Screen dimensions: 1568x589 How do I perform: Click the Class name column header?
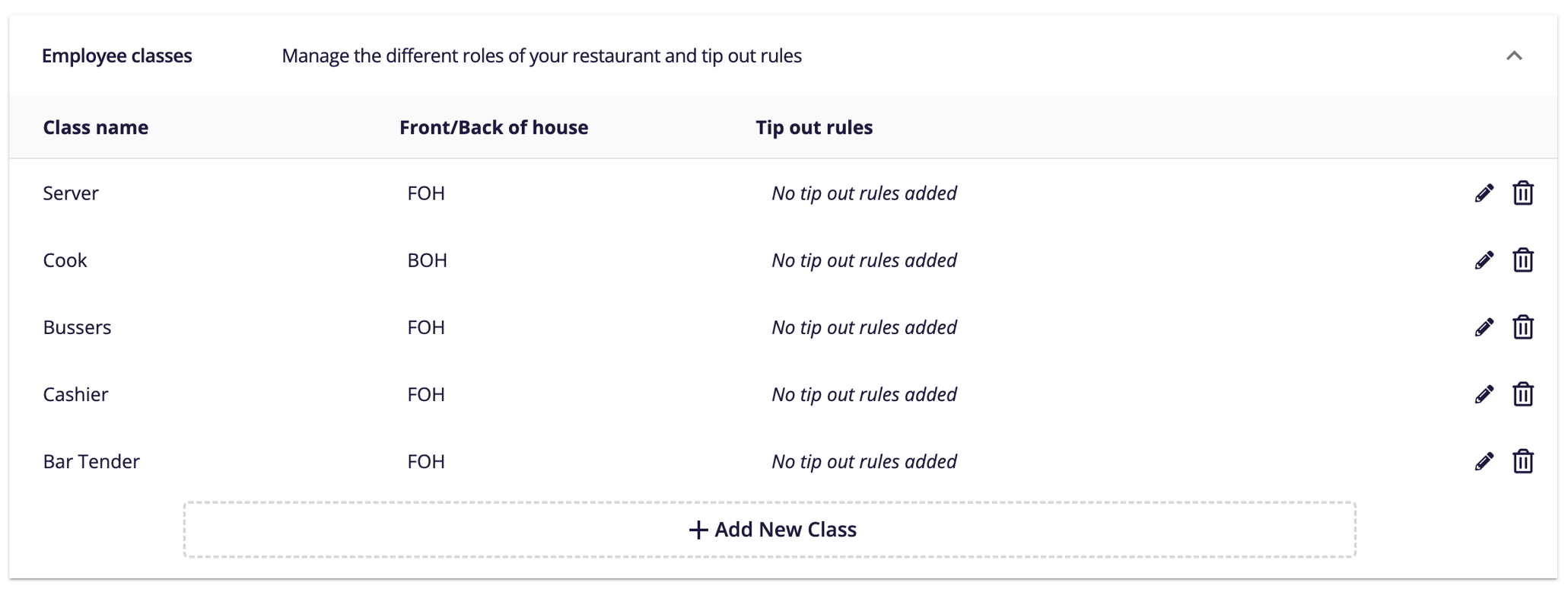point(95,127)
